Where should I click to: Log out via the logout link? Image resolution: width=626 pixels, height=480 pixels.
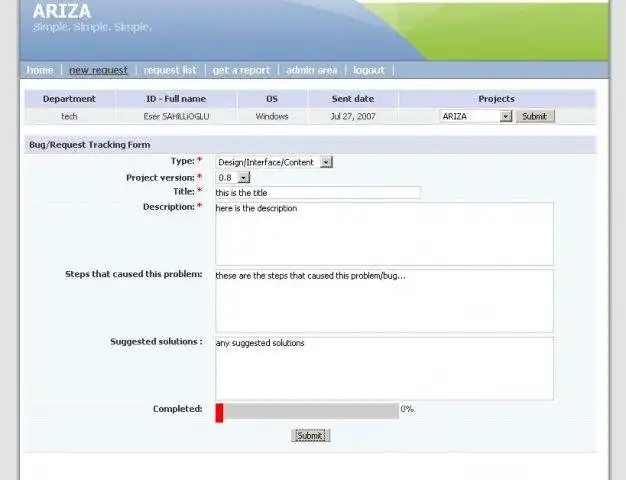coord(368,70)
